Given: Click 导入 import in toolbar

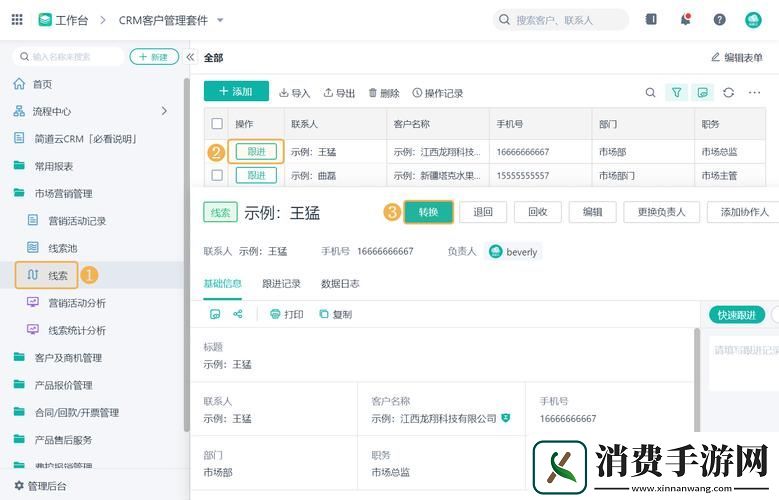Looking at the screenshot, I should 295,93.
